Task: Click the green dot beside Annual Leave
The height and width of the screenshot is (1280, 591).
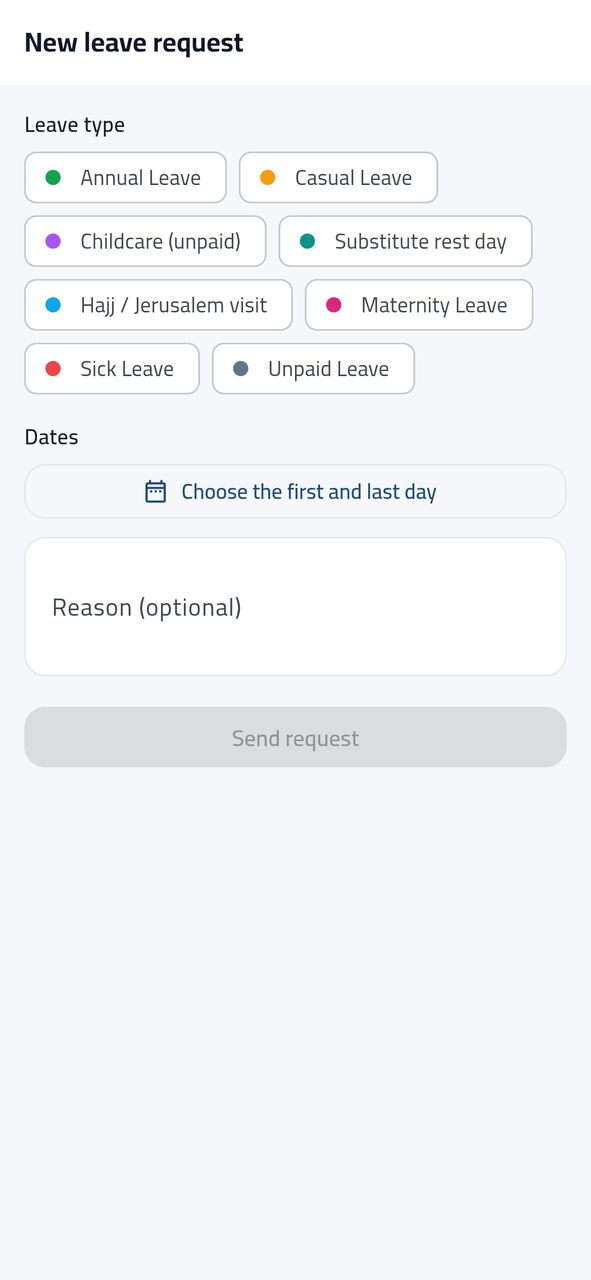Action: (53, 178)
